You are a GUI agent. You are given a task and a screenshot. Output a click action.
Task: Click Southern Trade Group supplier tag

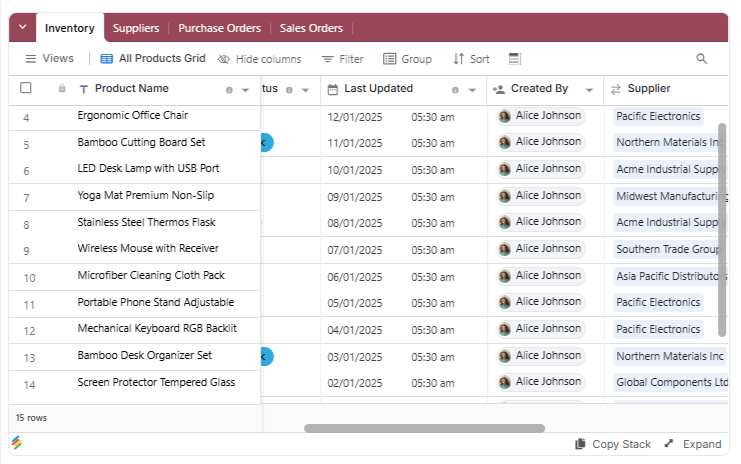coord(668,249)
